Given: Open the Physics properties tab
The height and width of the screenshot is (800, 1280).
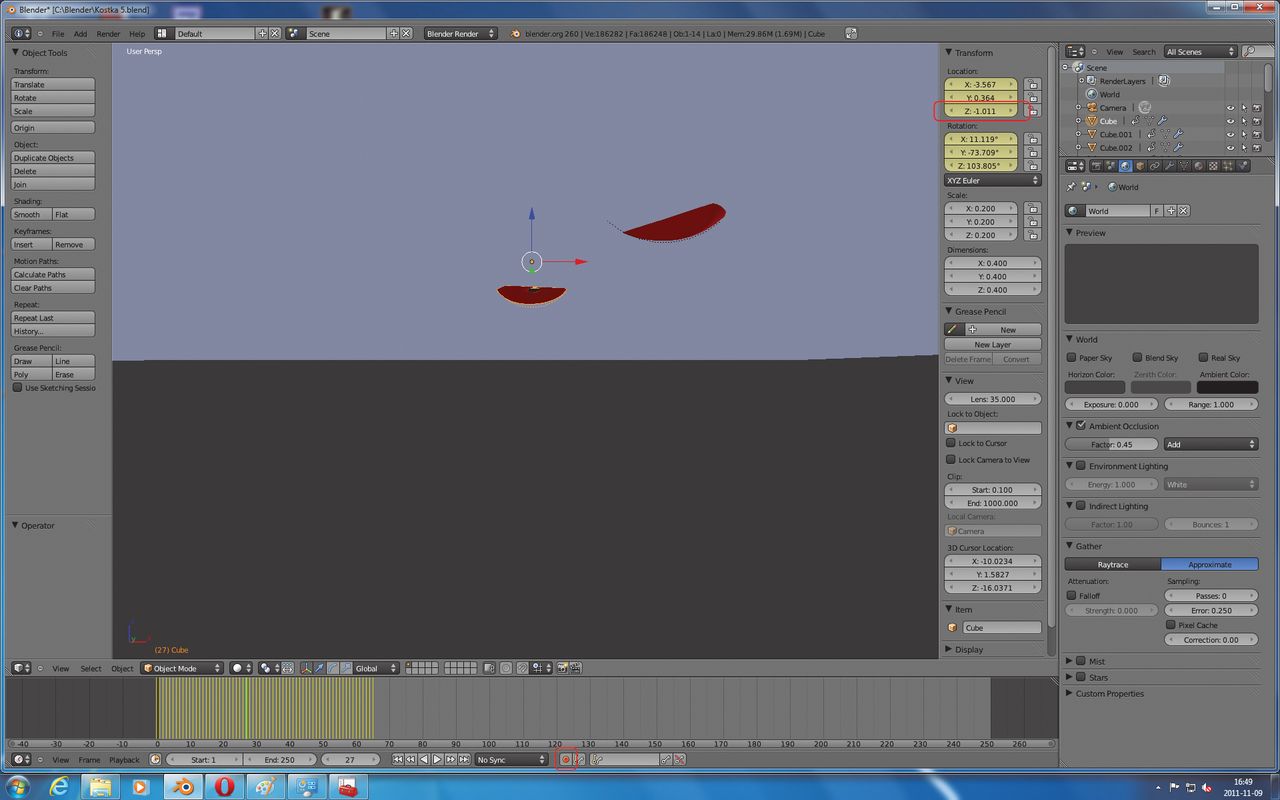Looking at the screenshot, I should [1242, 166].
